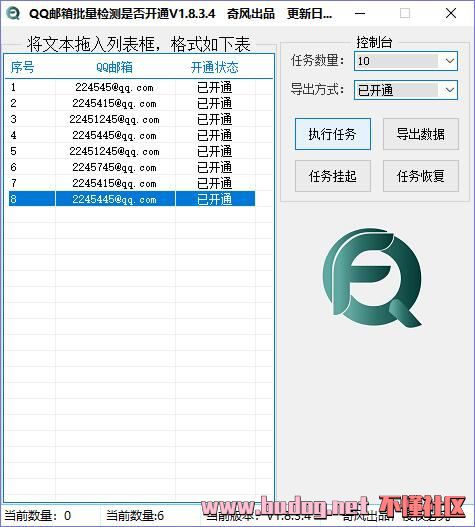475x527 pixels.
Task: Click the app icon in the title bar
Action: tap(13, 13)
